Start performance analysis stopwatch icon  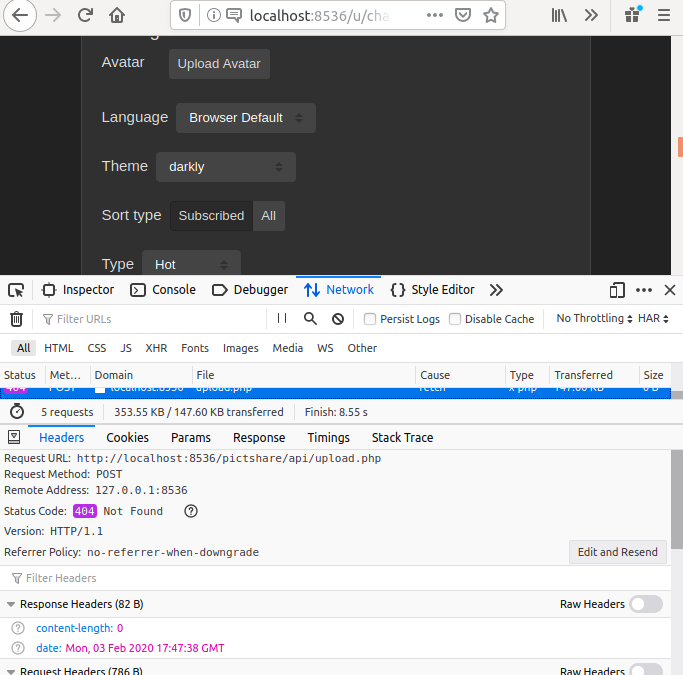tap(17, 412)
